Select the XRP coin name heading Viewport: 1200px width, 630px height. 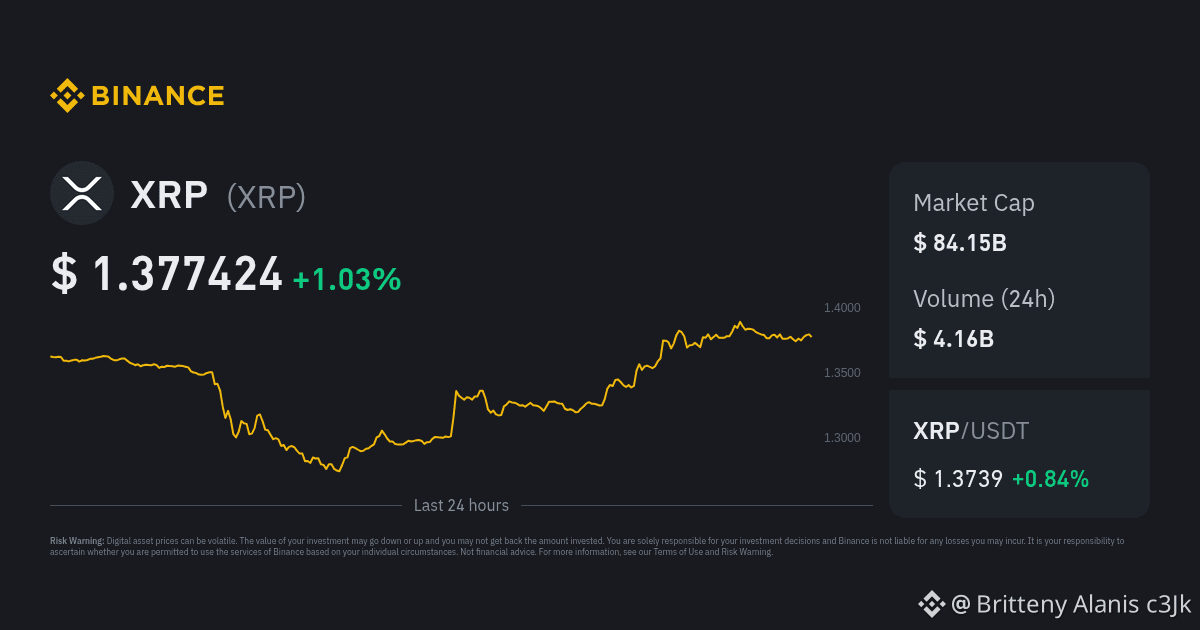[x=169, y=196]
